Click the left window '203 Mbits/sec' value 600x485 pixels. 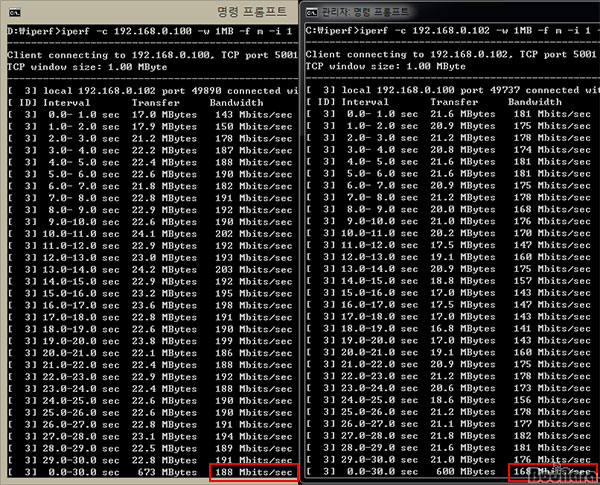[254, 270]
